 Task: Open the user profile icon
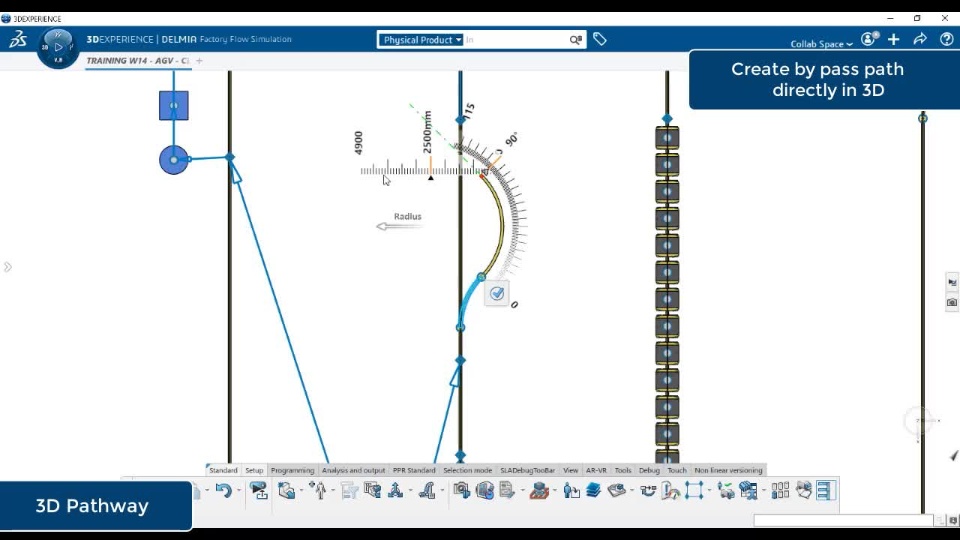869,39
